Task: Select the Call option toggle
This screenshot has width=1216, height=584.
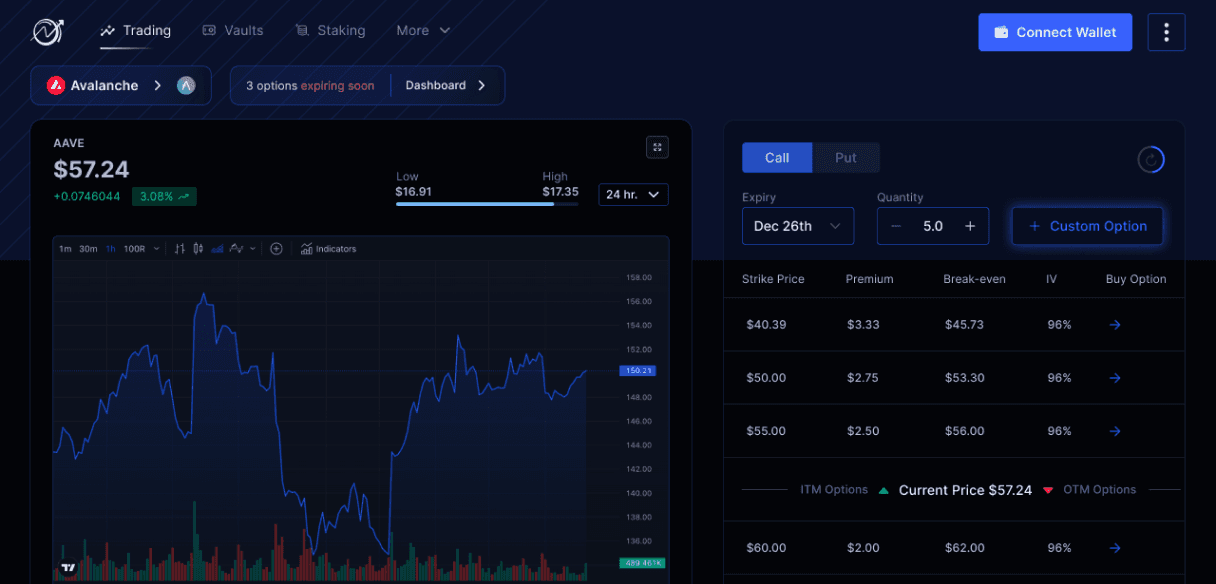Action: point(777,158)
